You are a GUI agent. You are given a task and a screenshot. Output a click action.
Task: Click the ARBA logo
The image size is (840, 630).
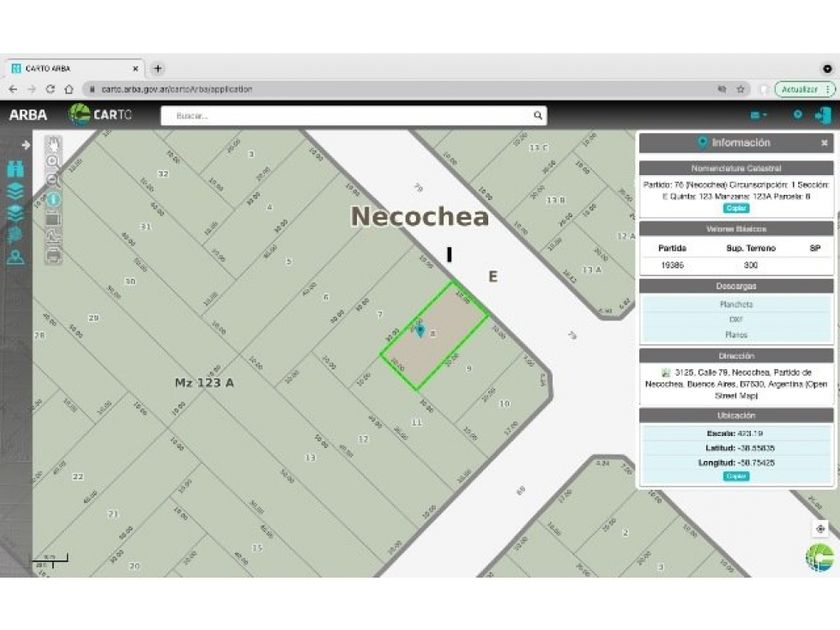(x=28, y=115)
